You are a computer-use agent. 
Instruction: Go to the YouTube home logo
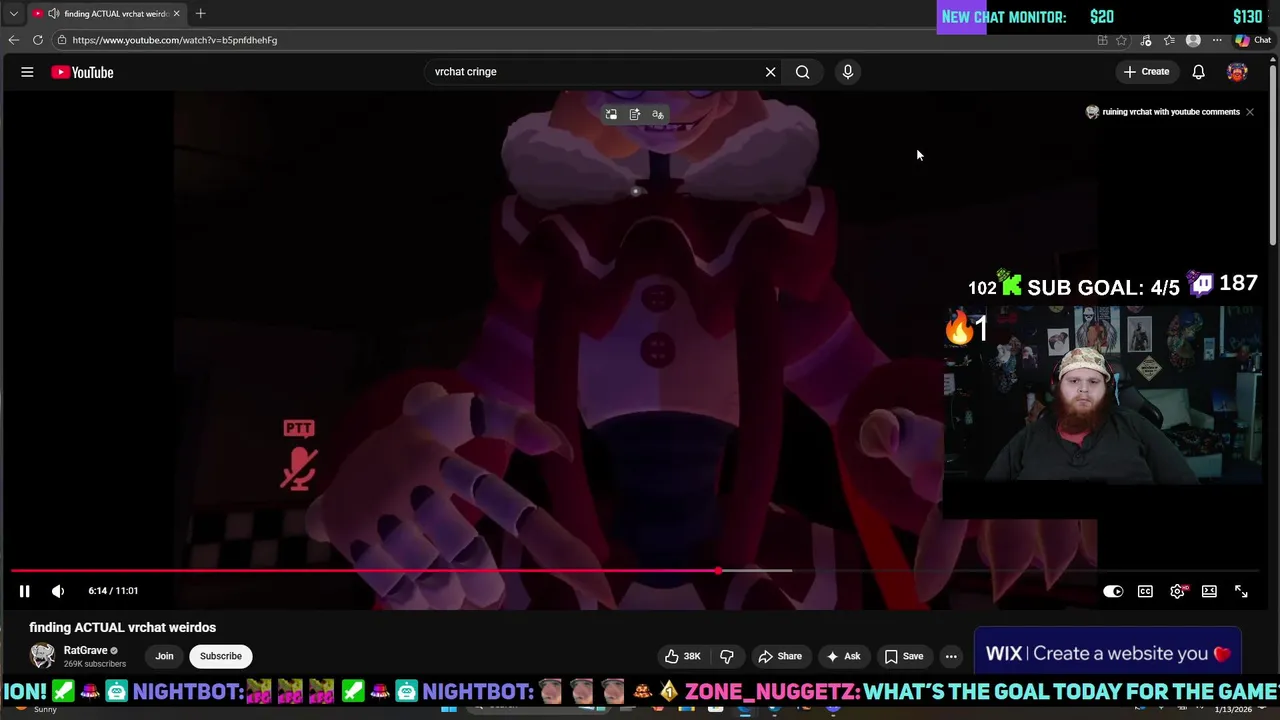82,72
